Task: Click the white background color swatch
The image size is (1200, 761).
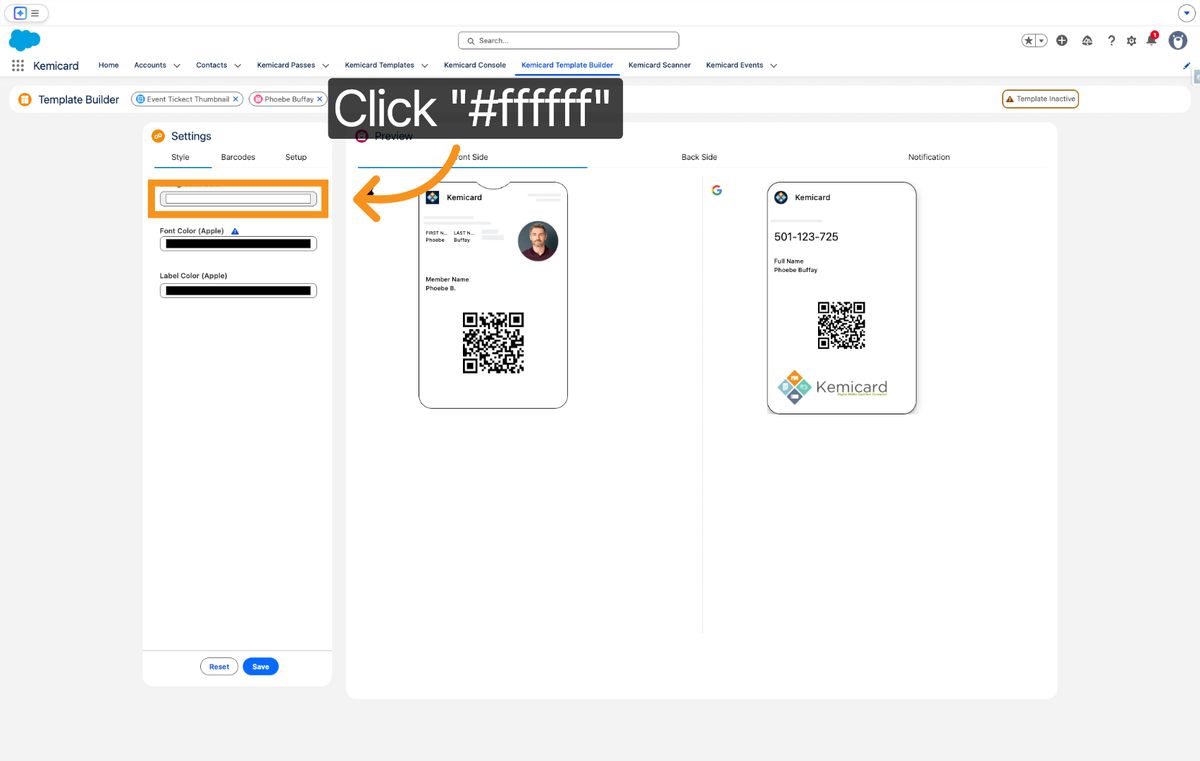Action: (238, 199)
